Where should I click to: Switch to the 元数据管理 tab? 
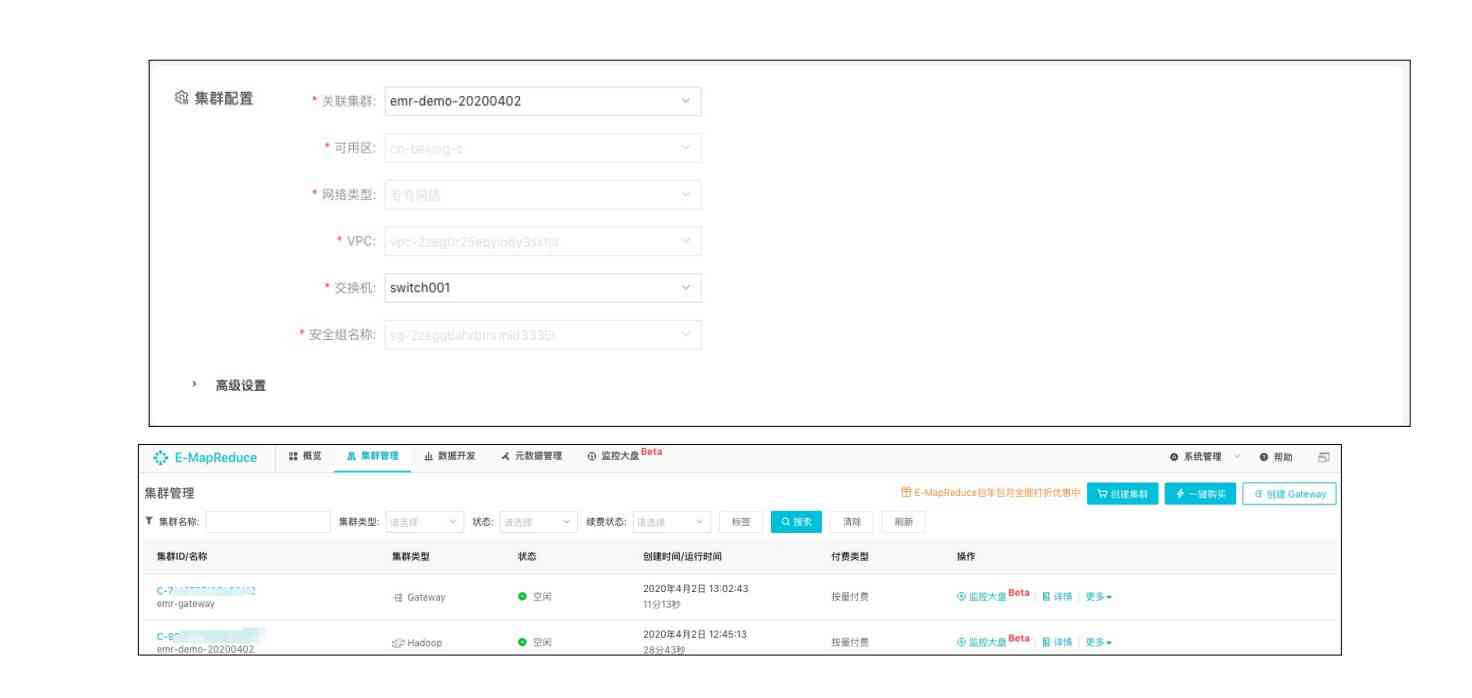tap(531, 457)
